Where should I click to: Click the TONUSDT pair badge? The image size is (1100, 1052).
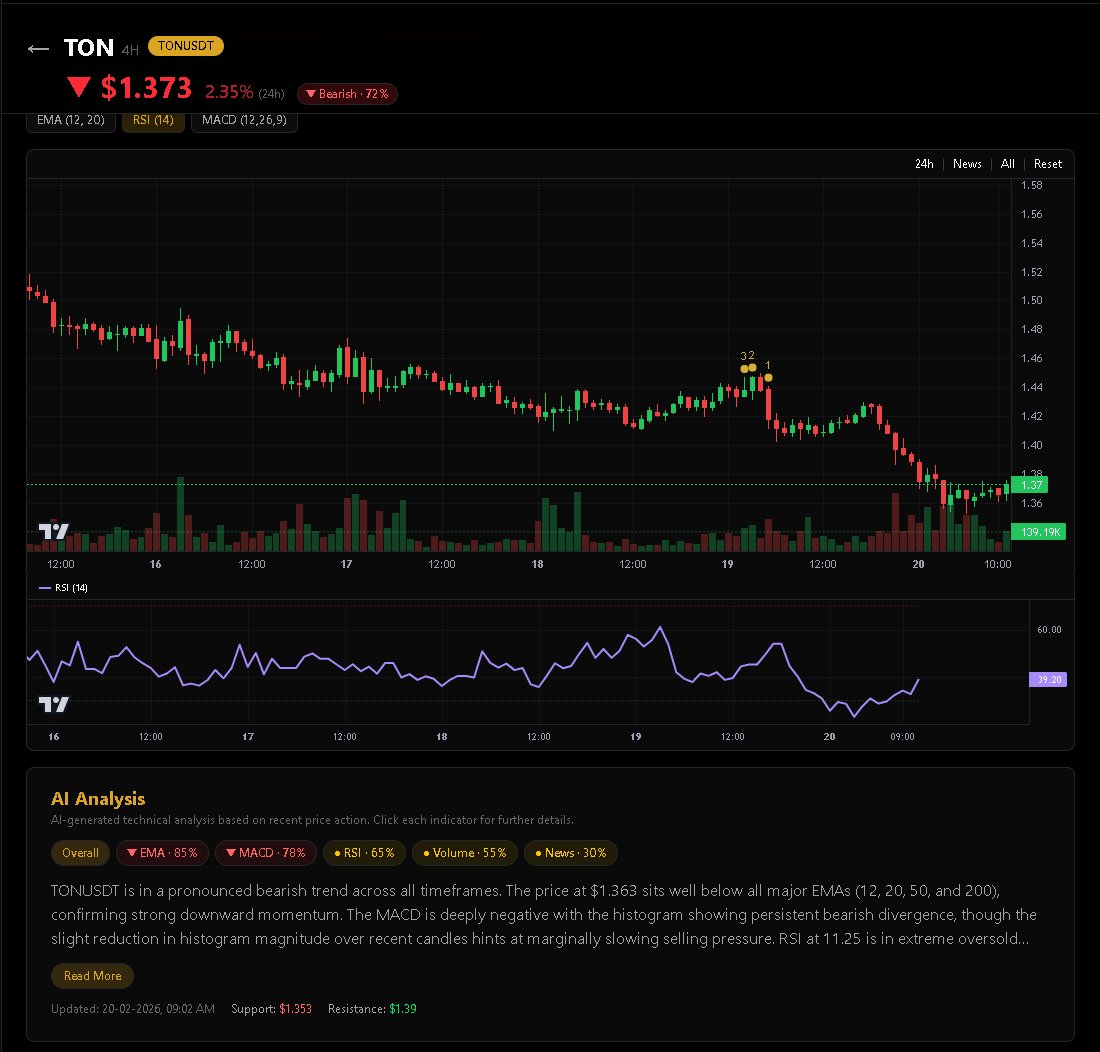(x=186, y=46)
